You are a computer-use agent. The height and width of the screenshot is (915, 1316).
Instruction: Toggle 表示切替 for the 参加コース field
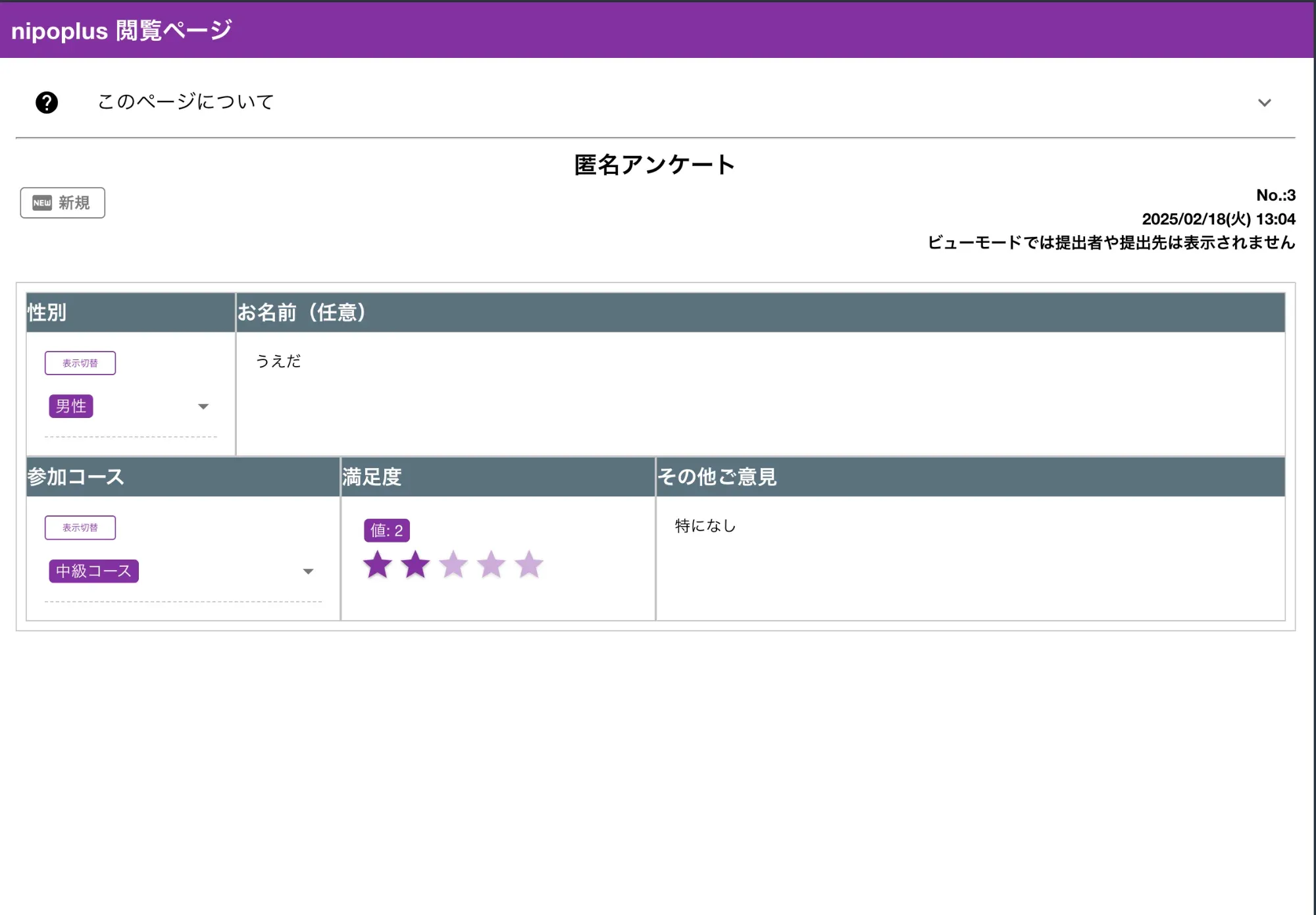(x=80, y=527)
